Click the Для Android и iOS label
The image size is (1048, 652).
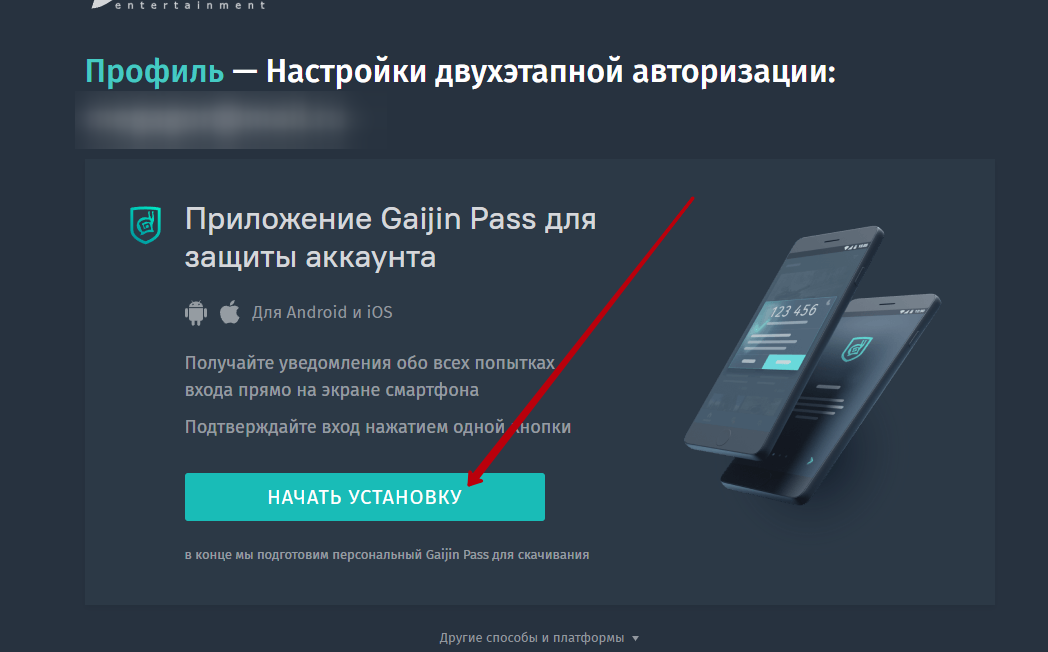(322, 312)
